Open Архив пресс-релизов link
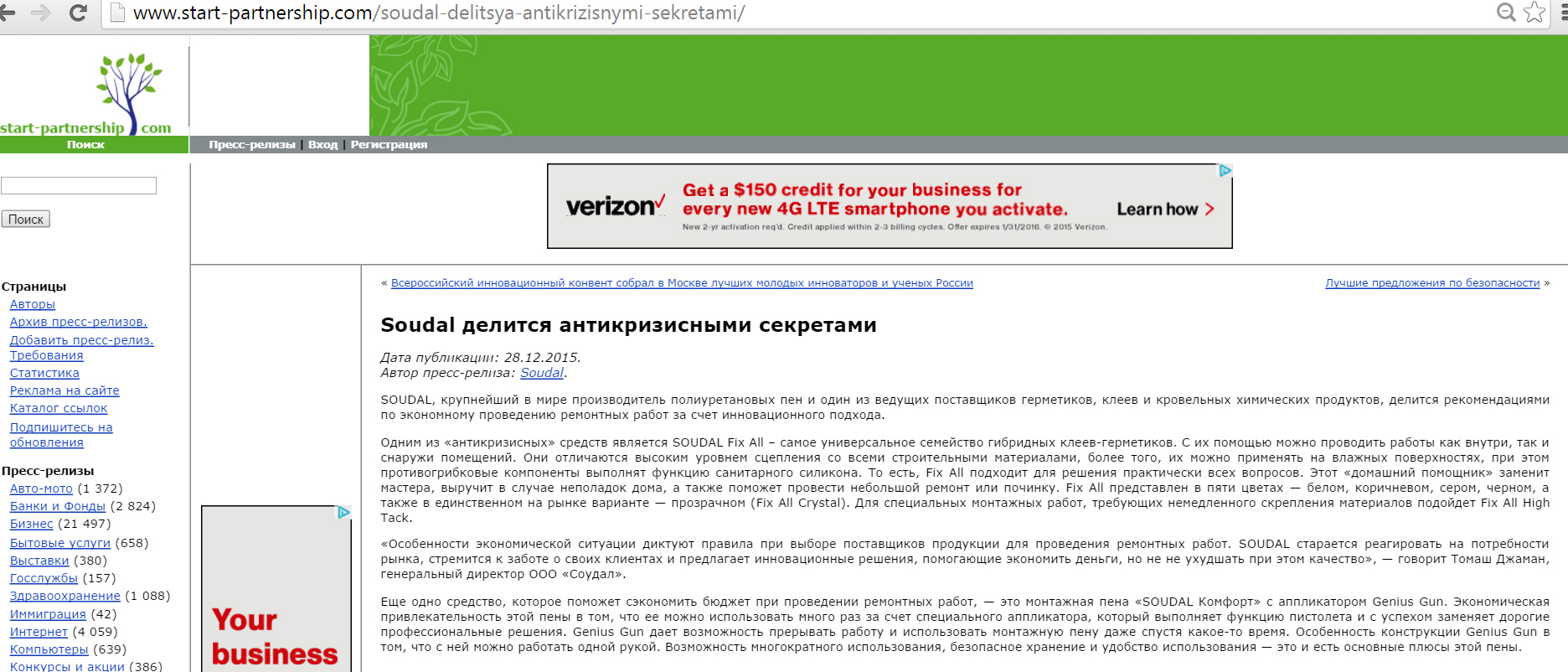Image resolution: width=1568 pixels, height=672 pixels. click(x=79, y=322)
